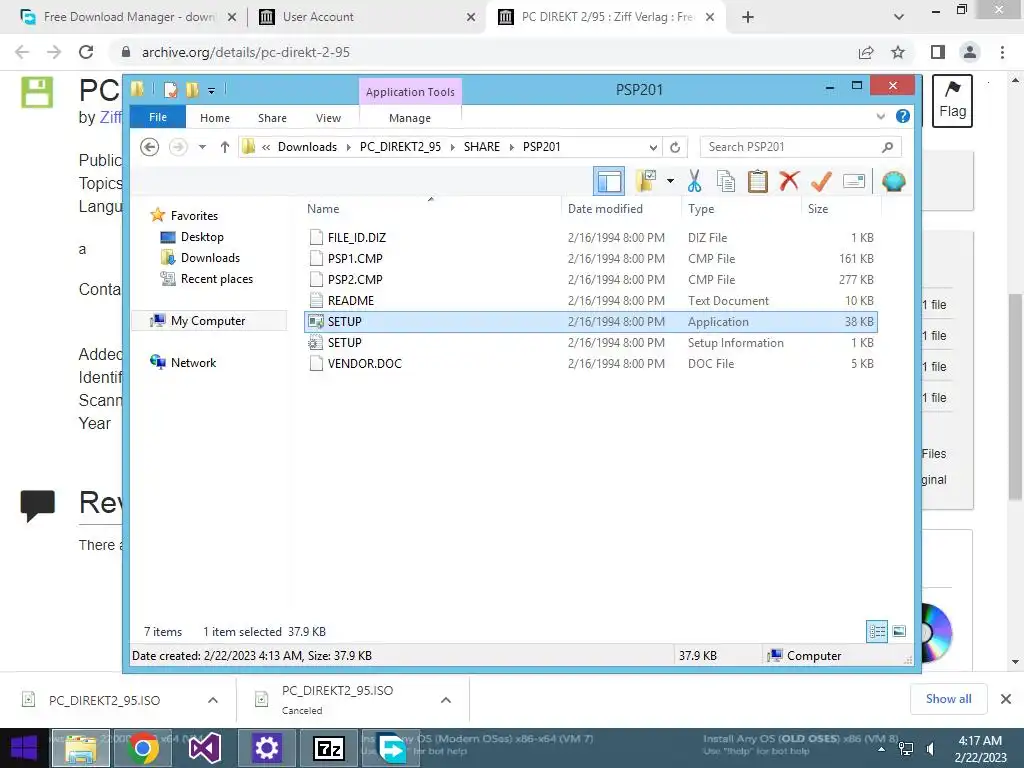Select My Computer in the navigation pane

(x=208, y=321)
